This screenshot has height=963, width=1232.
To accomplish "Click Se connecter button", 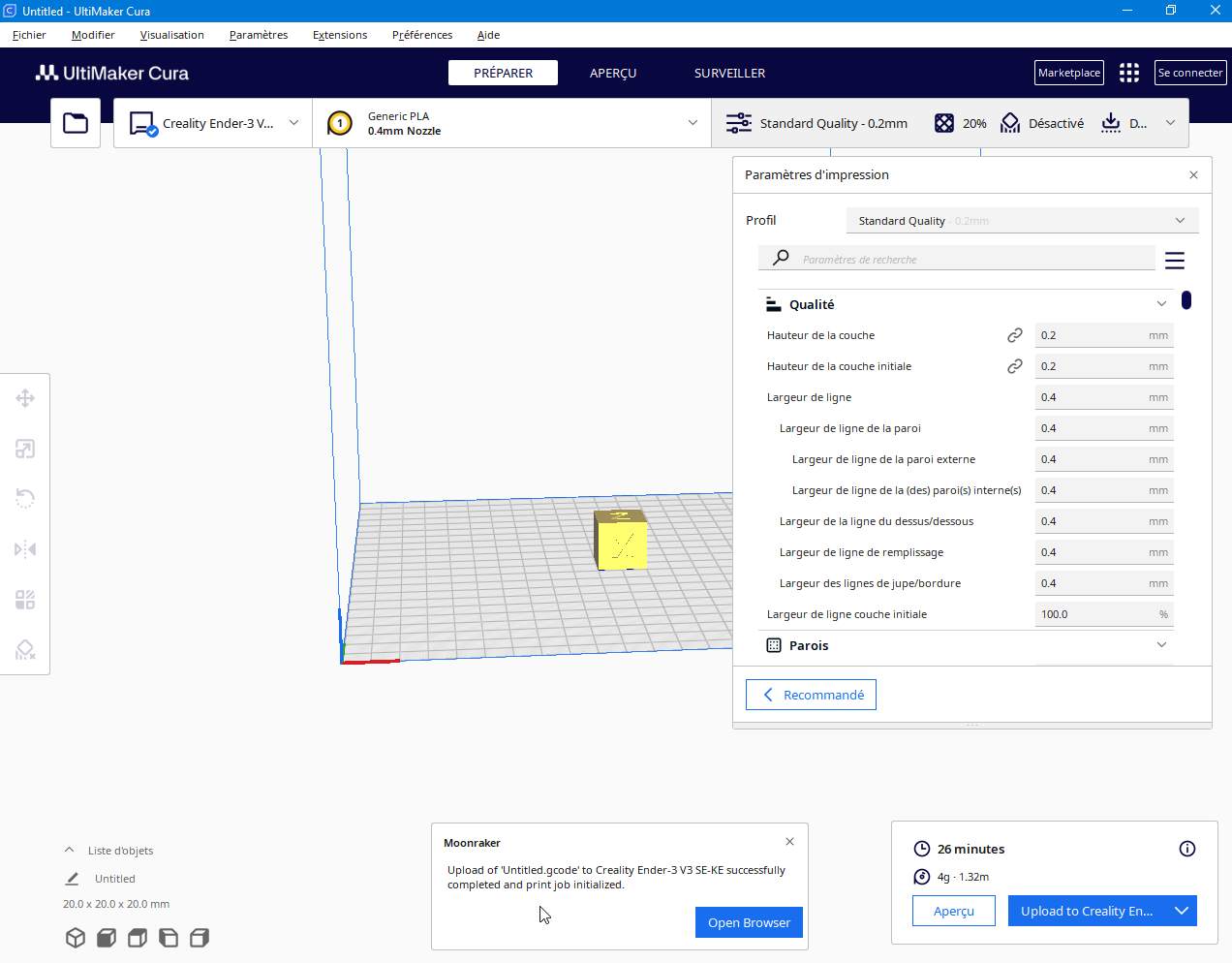I will (1190, 73).
